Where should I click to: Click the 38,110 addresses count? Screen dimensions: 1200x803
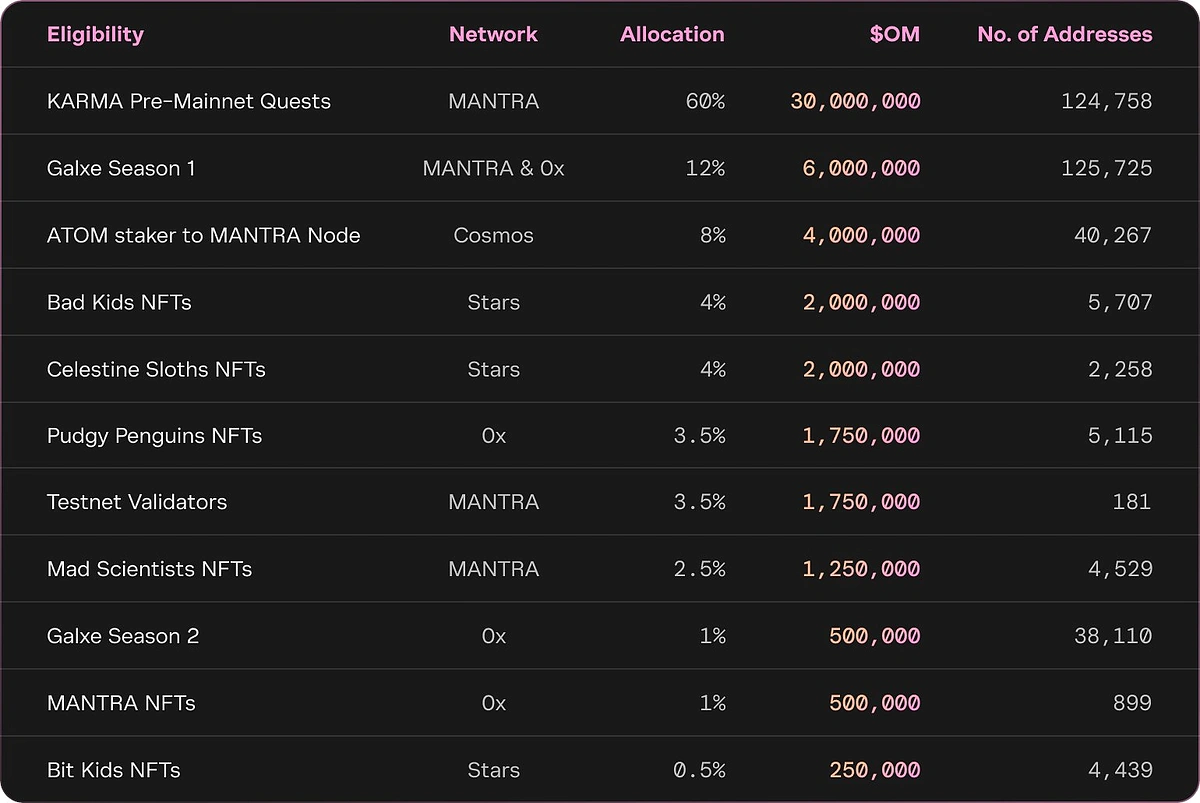(x=1113, y=636)
